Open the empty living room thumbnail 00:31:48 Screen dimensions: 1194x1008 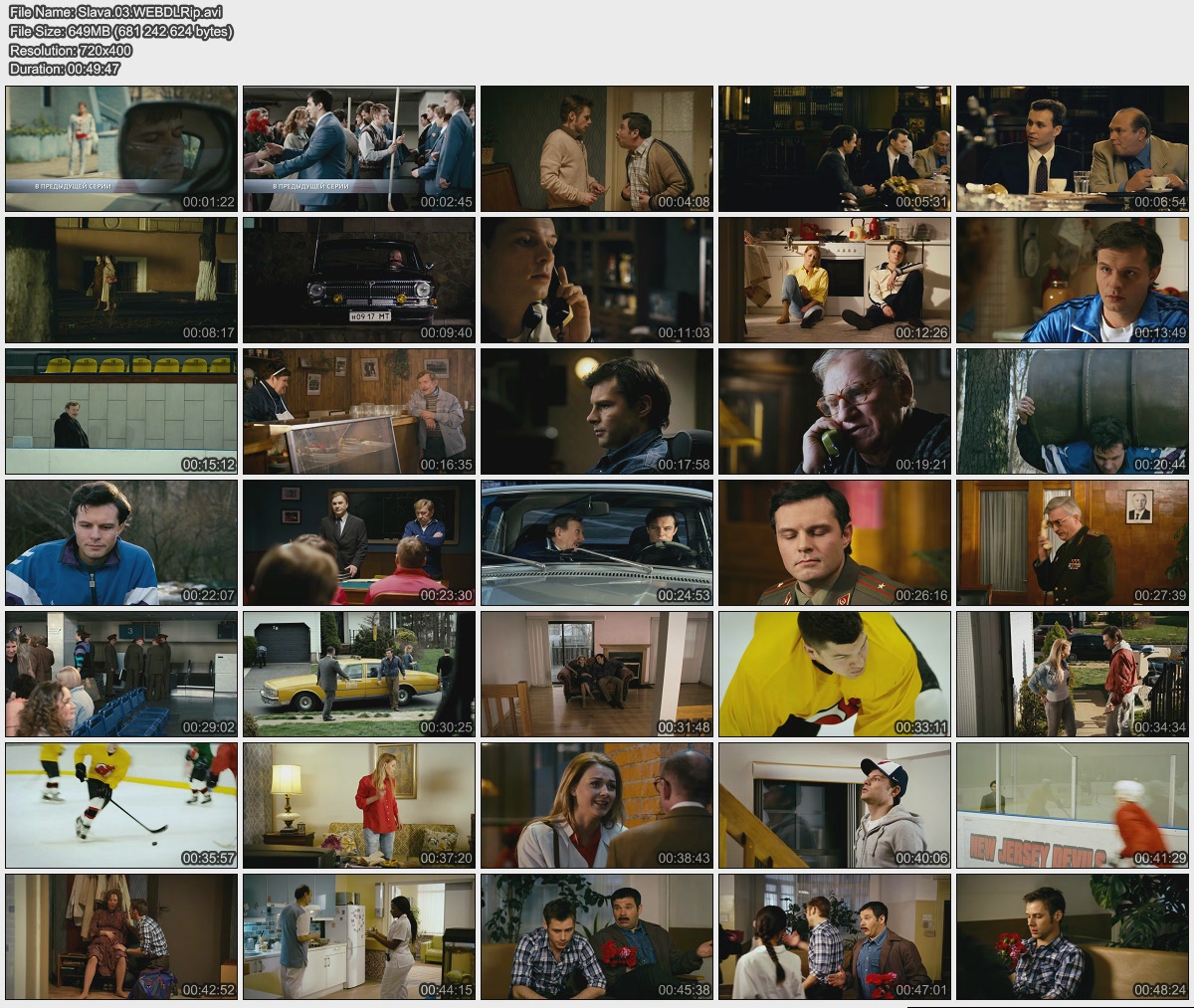597,674
